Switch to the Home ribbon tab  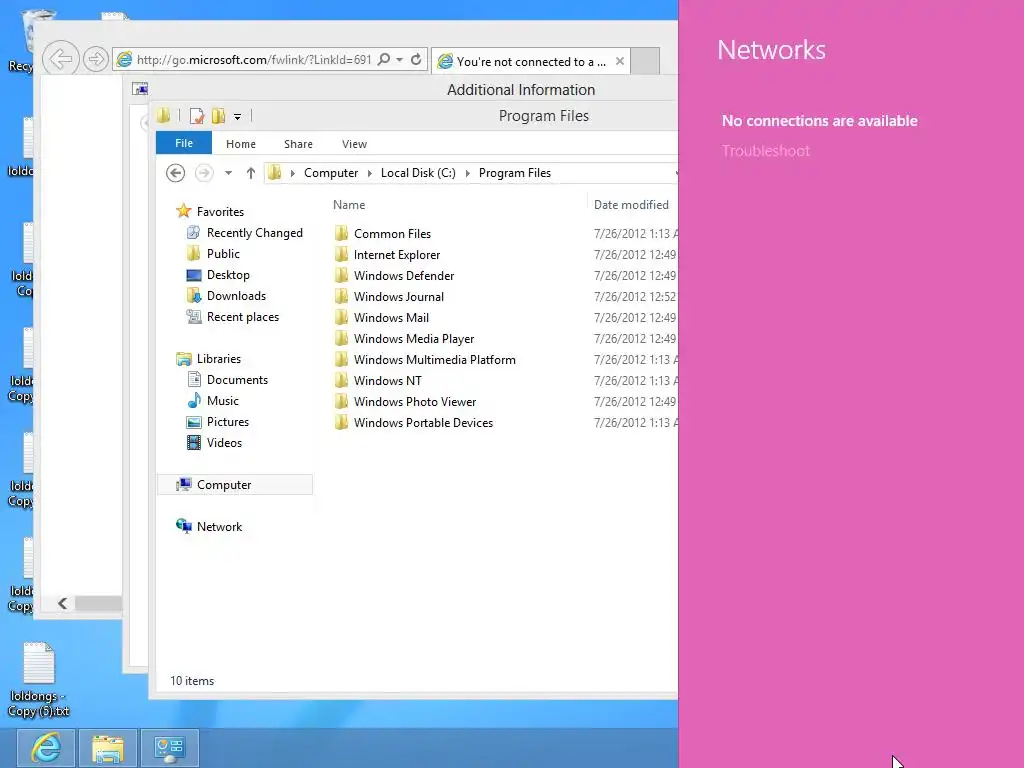point(240,144)
